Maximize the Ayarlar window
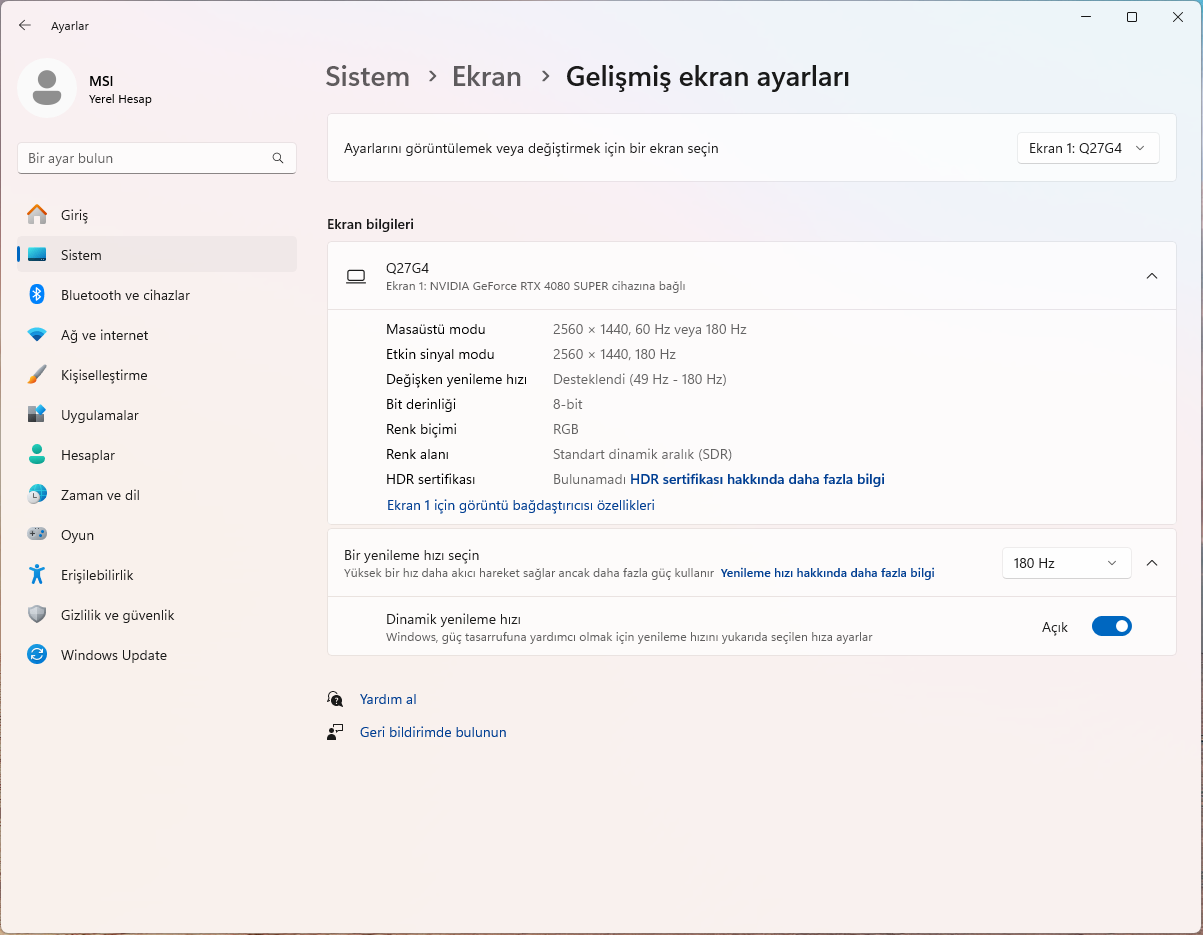This screenshot has height=935, width=1203. [x=1132, y=17]
